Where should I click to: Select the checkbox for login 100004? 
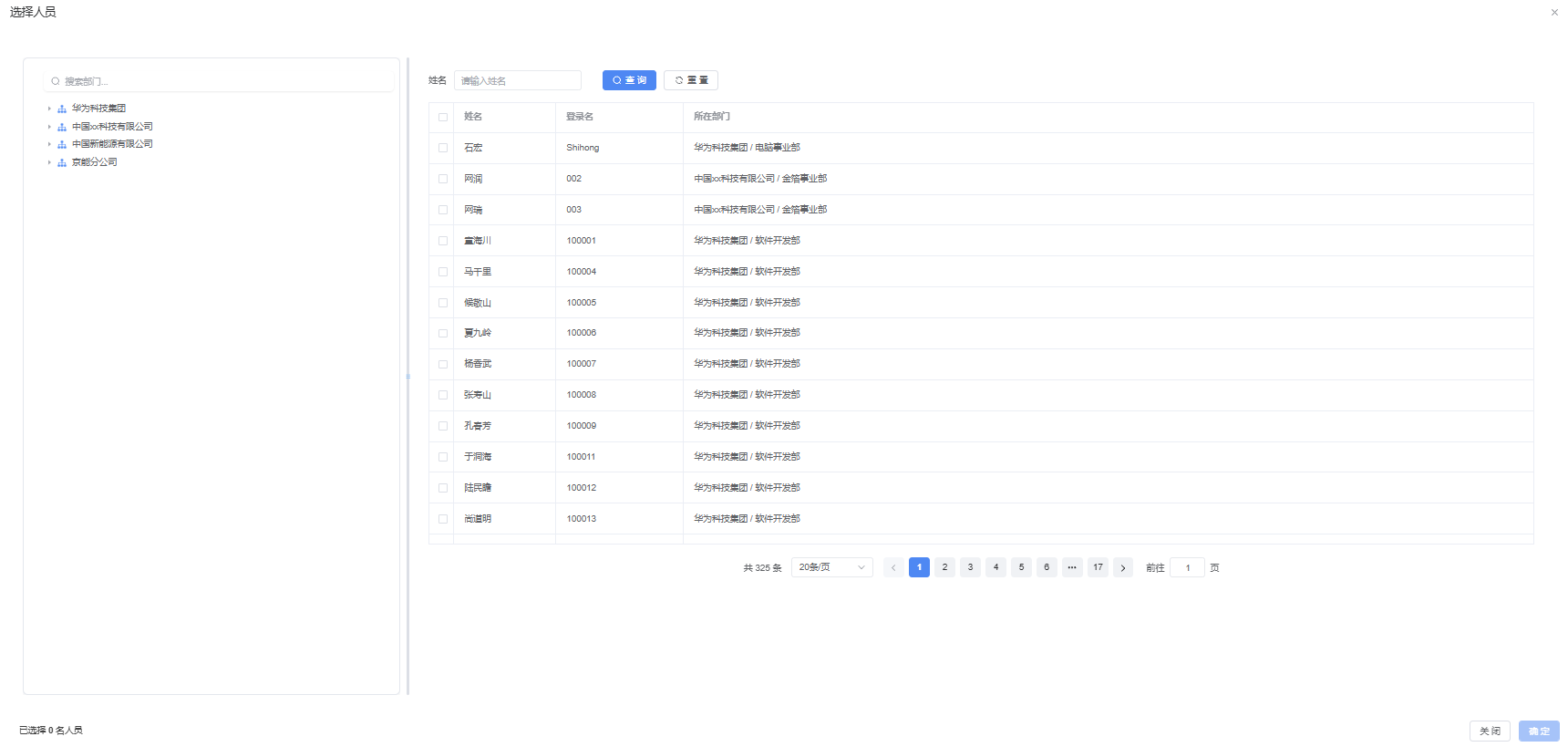pyautogui.click(x=443, y=272)
